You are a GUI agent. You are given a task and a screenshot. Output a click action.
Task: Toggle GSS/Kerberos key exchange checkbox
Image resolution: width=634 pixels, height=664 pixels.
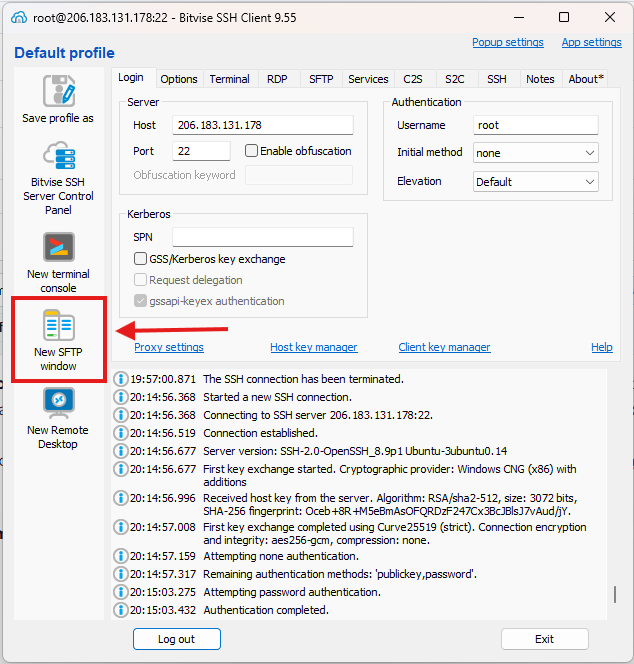(x=140, y=259)
